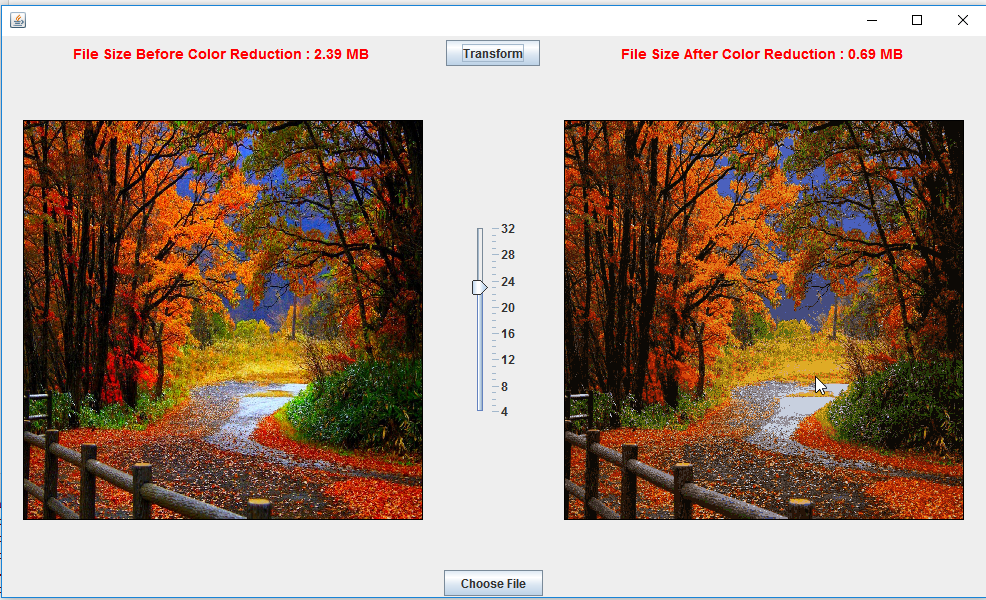Select the color depth slider thumb
Image resolution: width=986 pixels, height=600 pixels.
pos(479,287)
